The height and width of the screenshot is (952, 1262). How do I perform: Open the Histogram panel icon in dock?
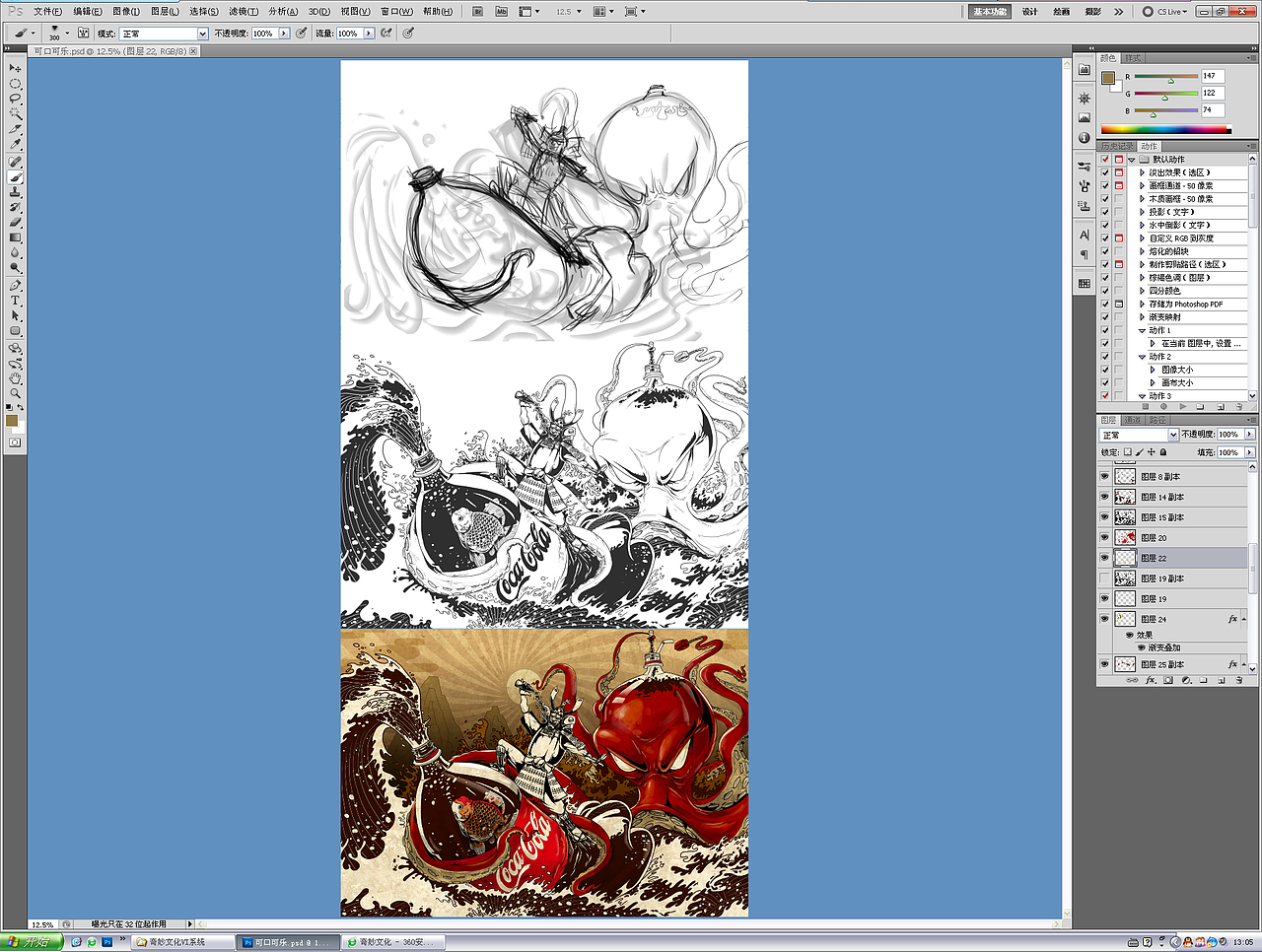click(x=1085, y=118)
